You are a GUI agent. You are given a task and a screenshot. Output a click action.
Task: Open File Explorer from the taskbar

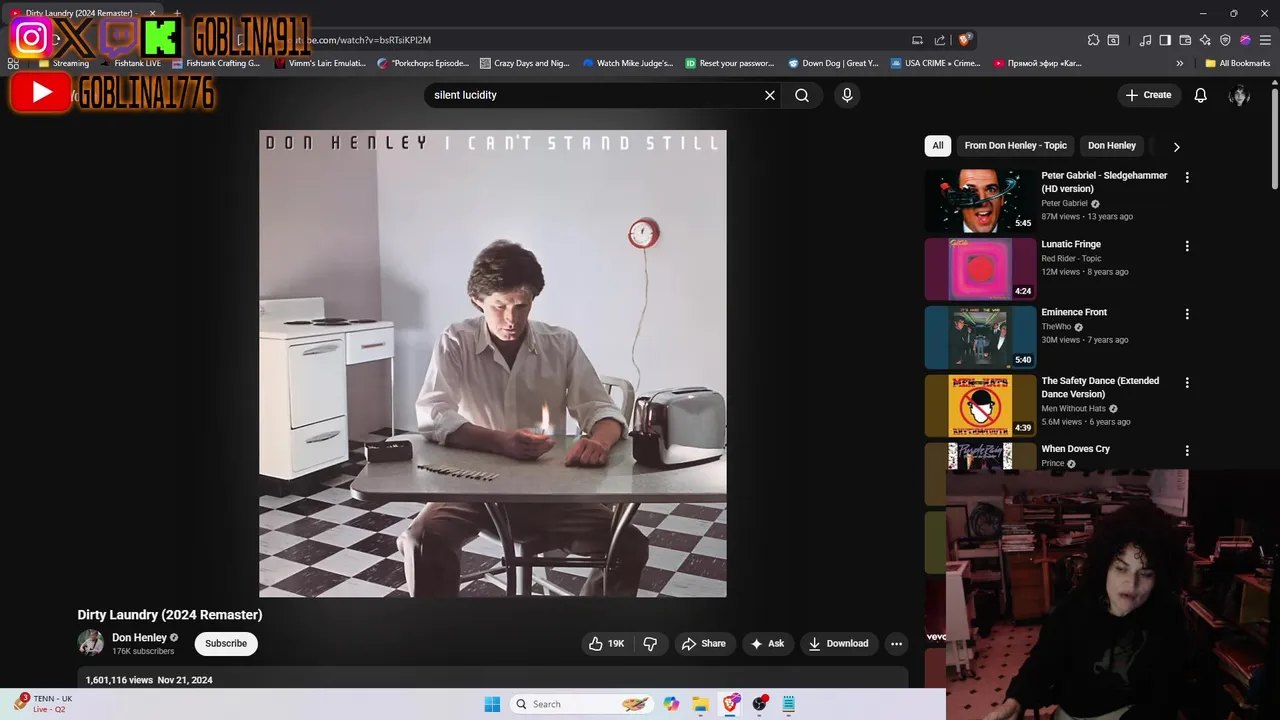(700, 704)
